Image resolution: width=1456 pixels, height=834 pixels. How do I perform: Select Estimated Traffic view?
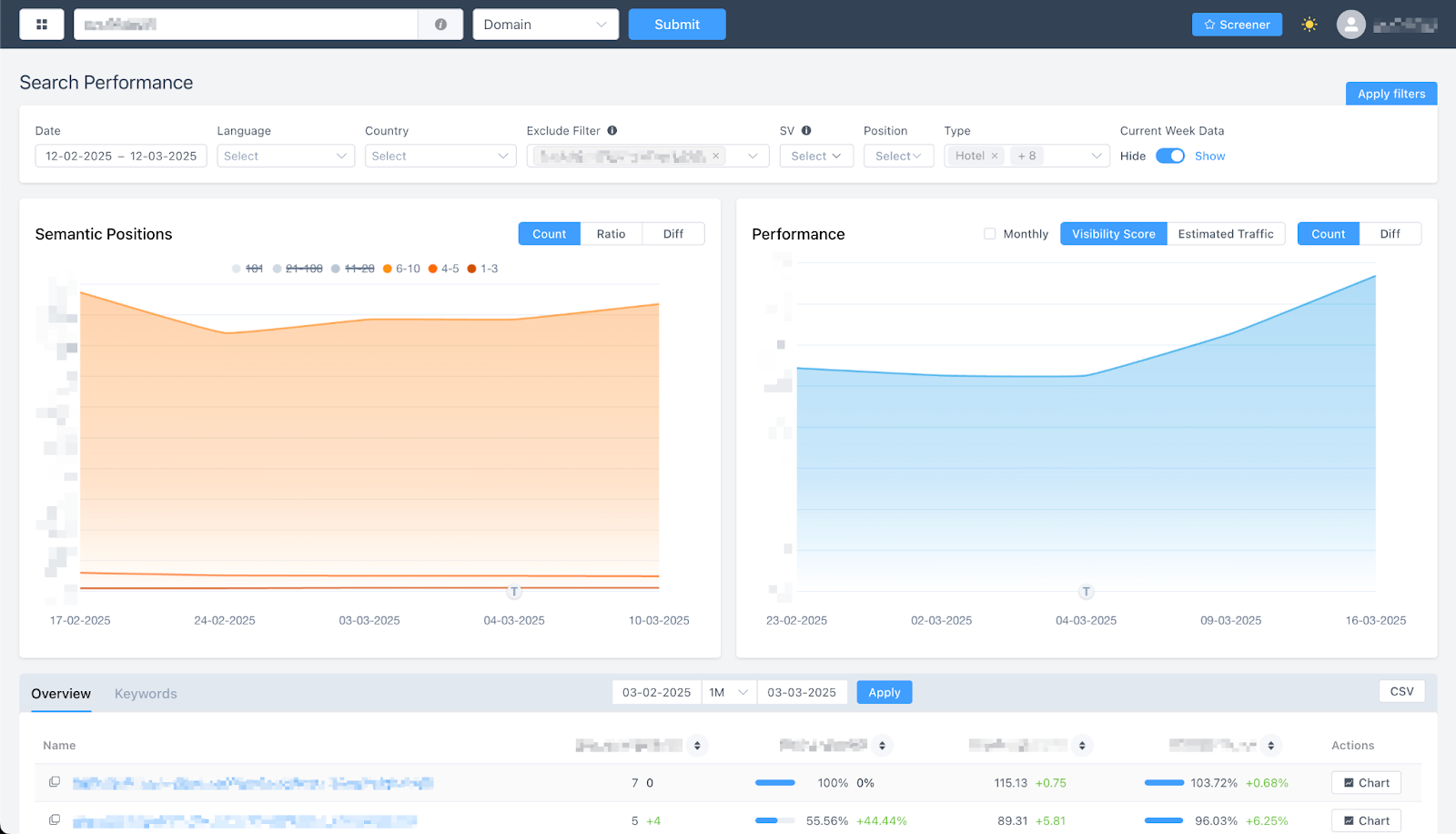click(1225, 234)
